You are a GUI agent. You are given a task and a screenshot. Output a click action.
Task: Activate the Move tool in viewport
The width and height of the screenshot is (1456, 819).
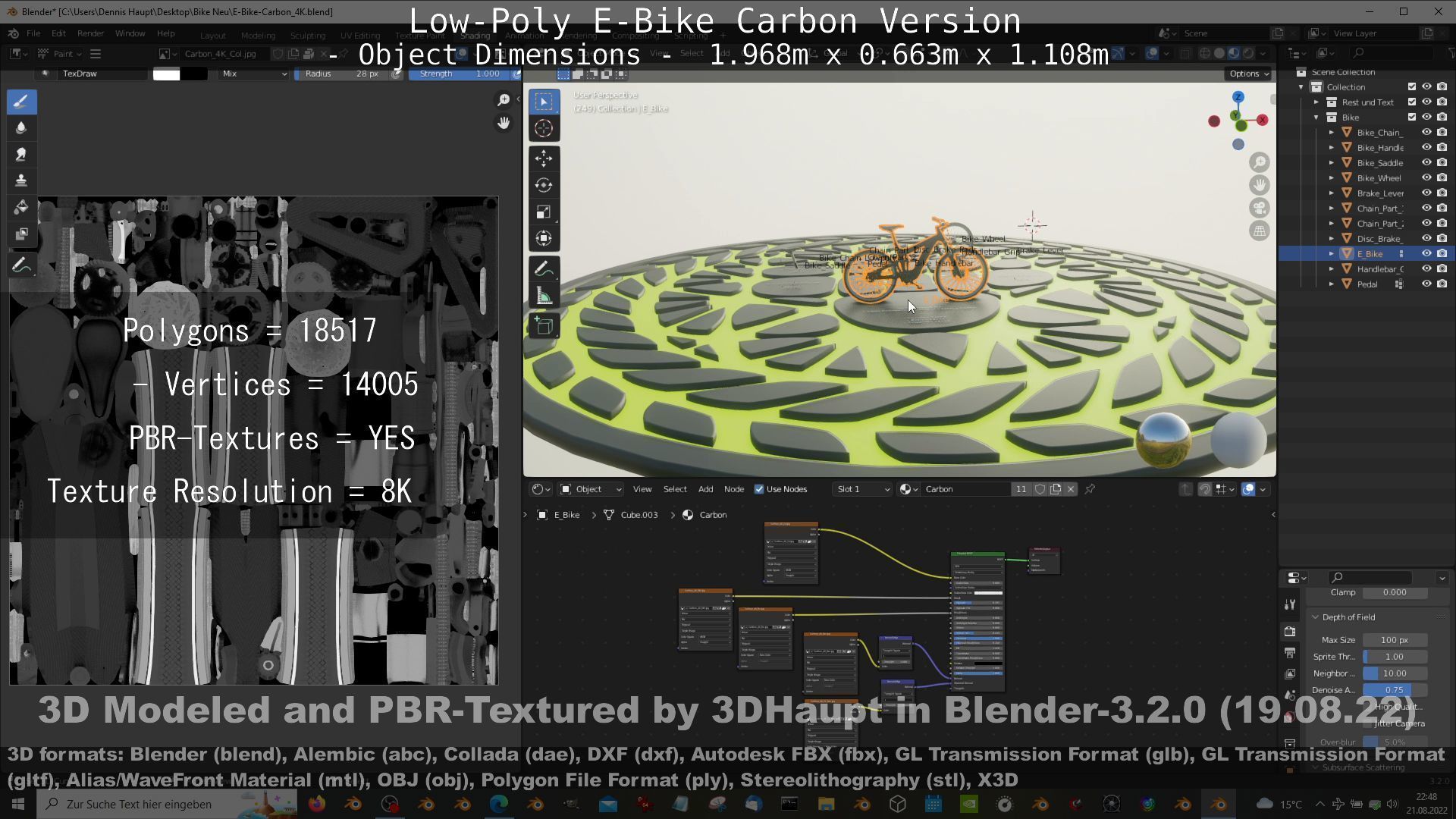(544, 158)
